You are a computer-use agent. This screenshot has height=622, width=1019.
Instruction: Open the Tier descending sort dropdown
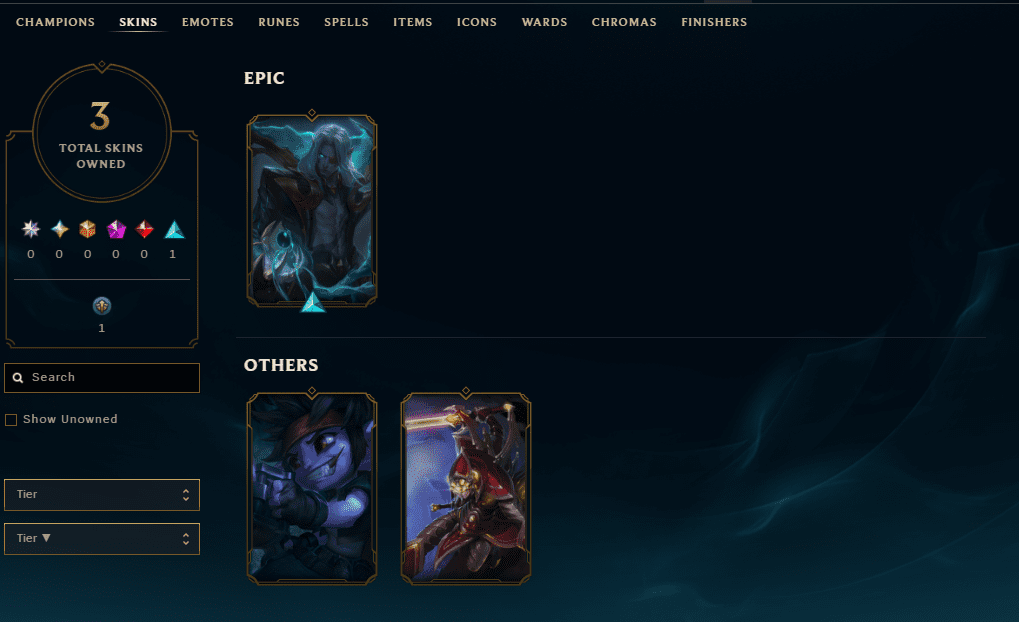(102, 539)
